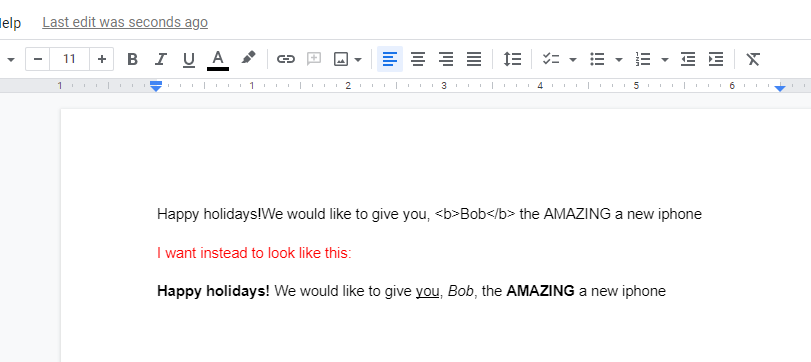Click the bold text 'Happy holidays!' in last line
The image size is (811, 362).
coord(213,291)
